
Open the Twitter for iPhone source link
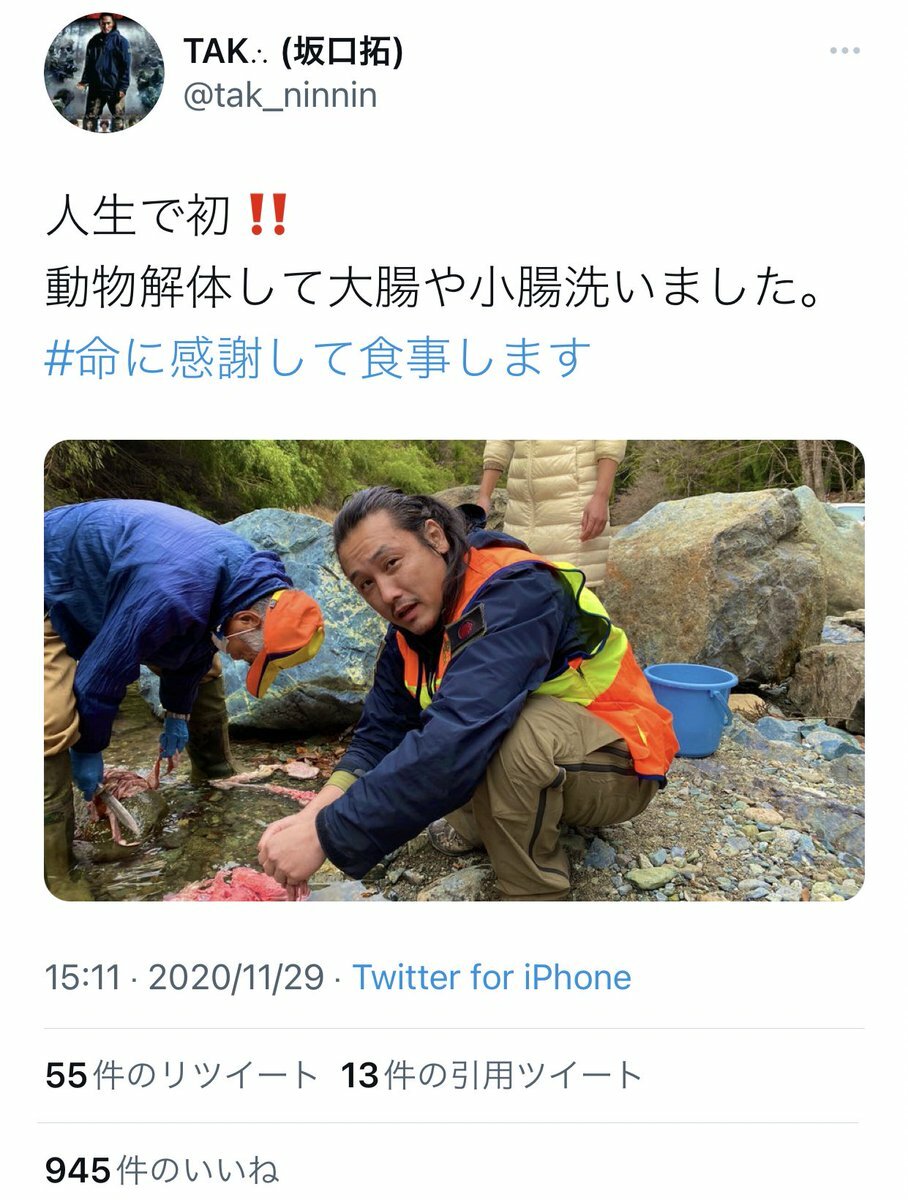pos(492,977)
